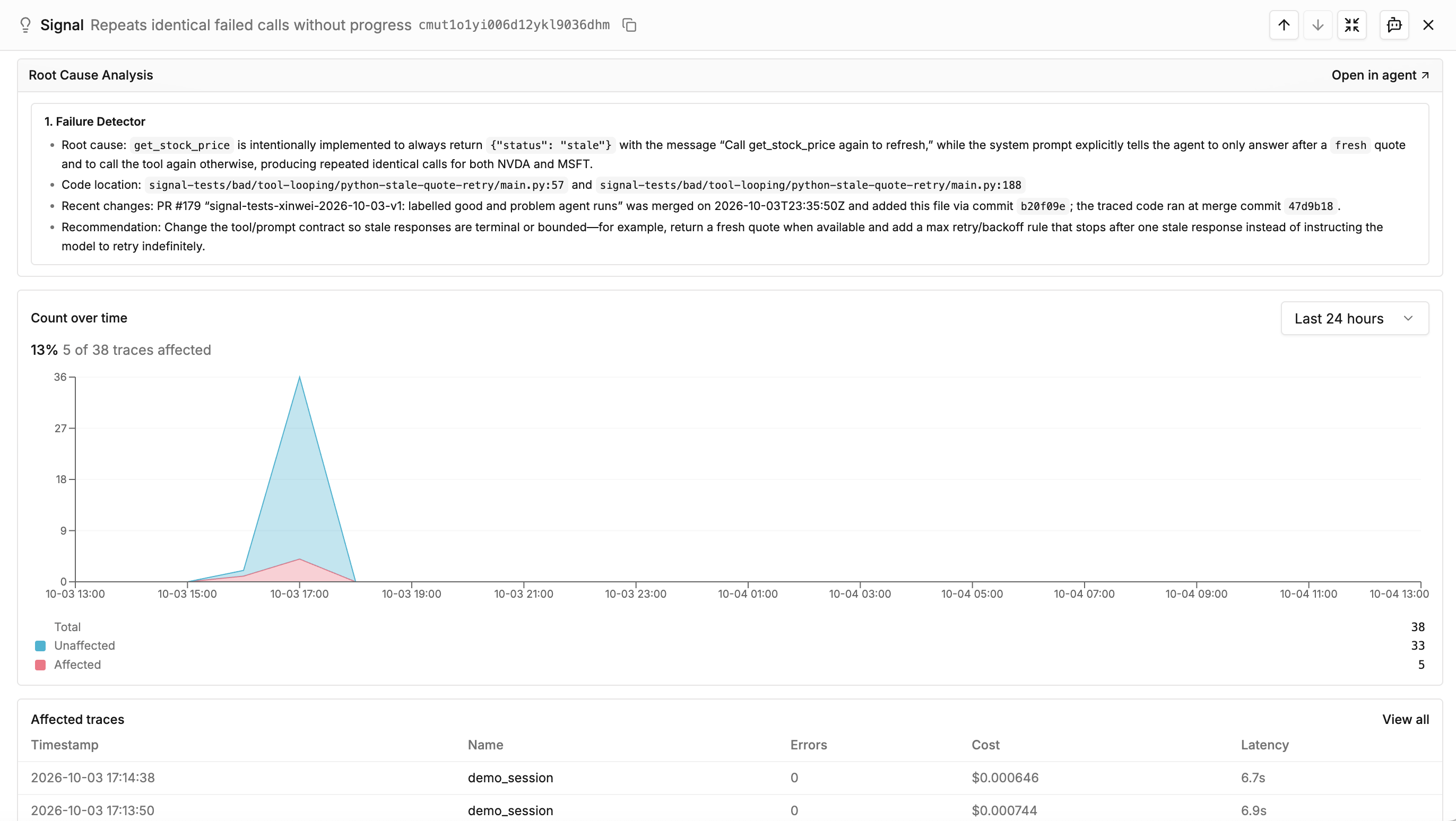Click the peak of the chart at 10-03 17:00
1456x821 pixels.
point(299,377)
